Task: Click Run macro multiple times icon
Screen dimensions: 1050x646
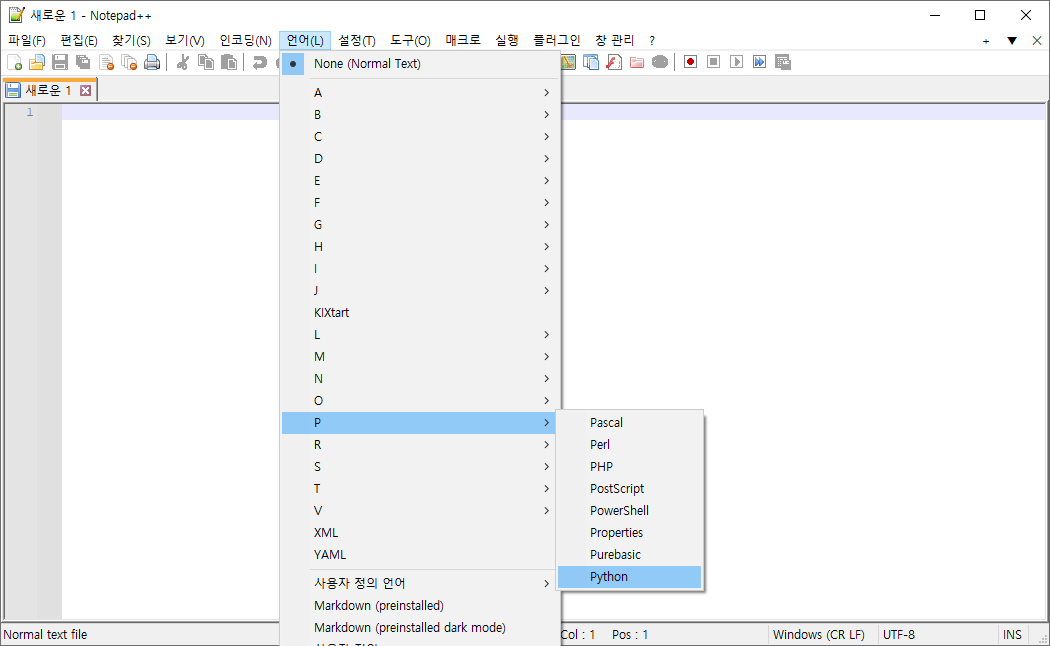Action: pos(759,62)
